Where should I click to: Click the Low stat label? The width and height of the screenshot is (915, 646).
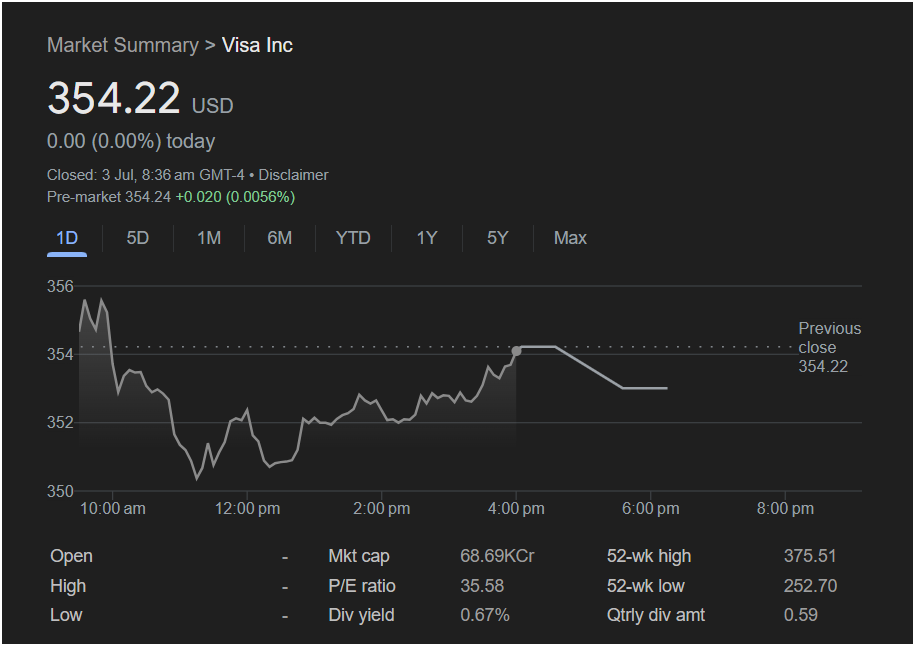coord(66,615)
